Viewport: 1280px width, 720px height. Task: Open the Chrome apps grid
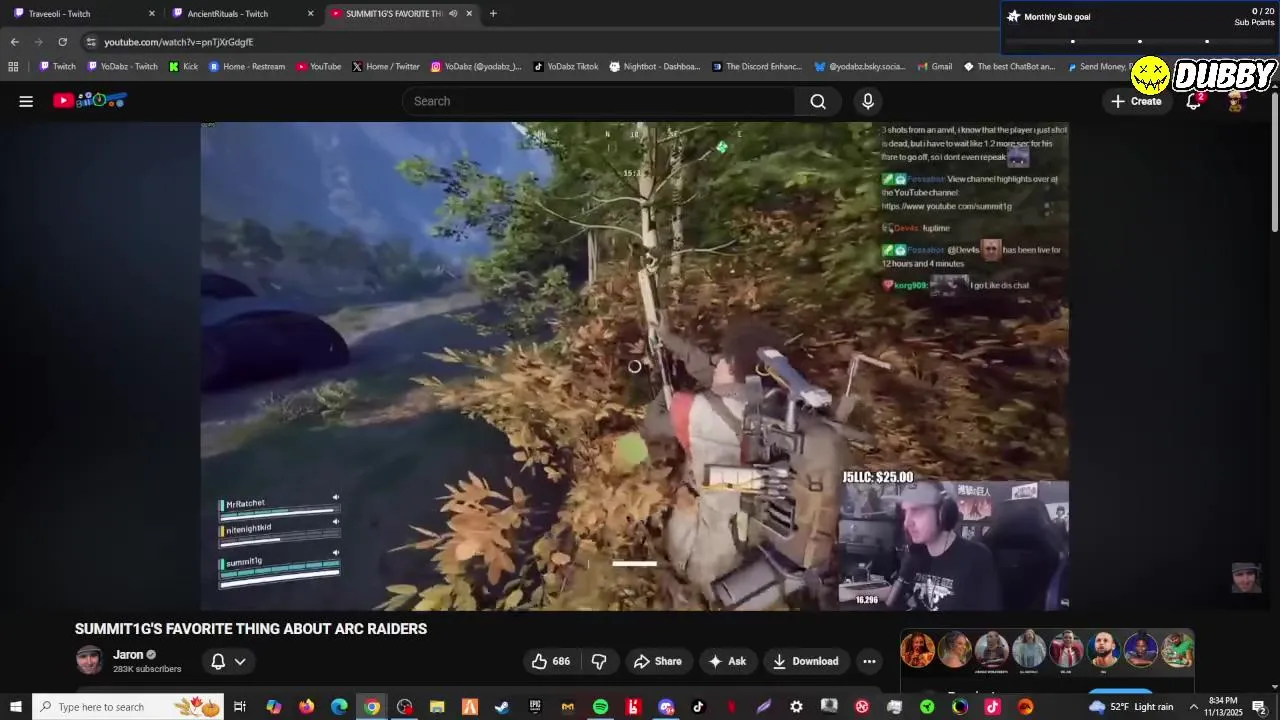[13, 67]
